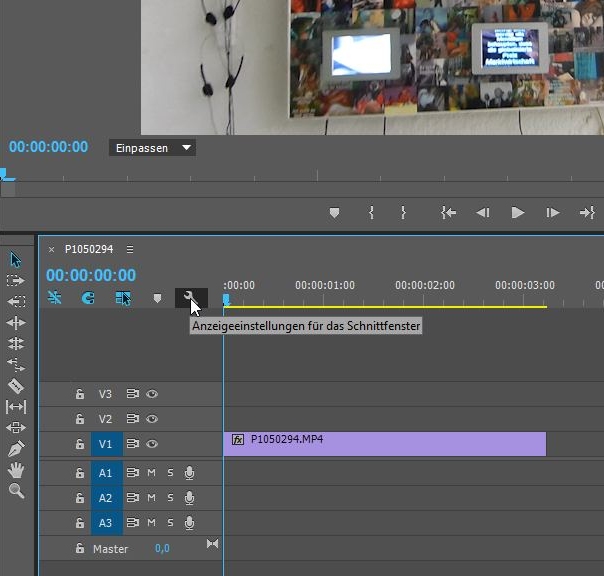Screen dimensions: 604x576
Task: Toggle sync lock on A3
Action: click(x=133, y=523)
